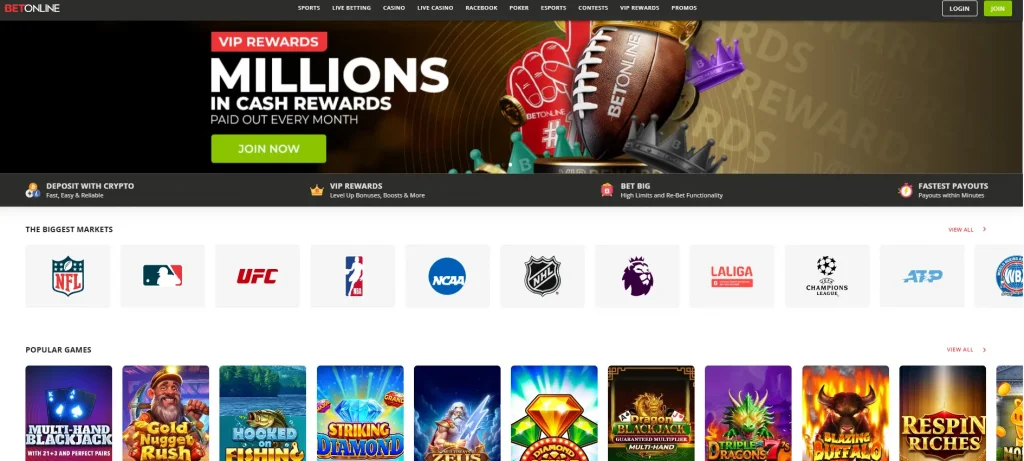The image size is (1024, 461).
Task: Open the NFL market tile
Action: tap(68, 276)
